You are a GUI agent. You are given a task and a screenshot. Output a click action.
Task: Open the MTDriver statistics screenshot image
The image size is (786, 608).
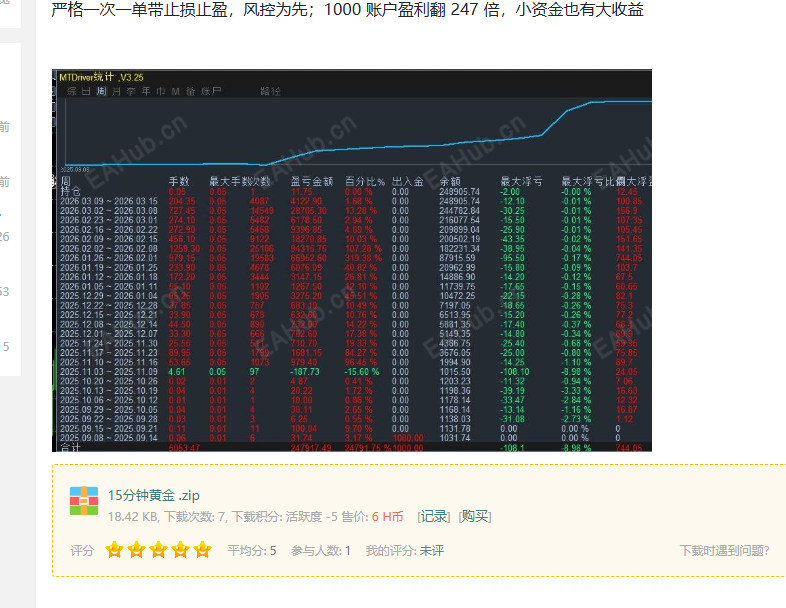(352, 260)
